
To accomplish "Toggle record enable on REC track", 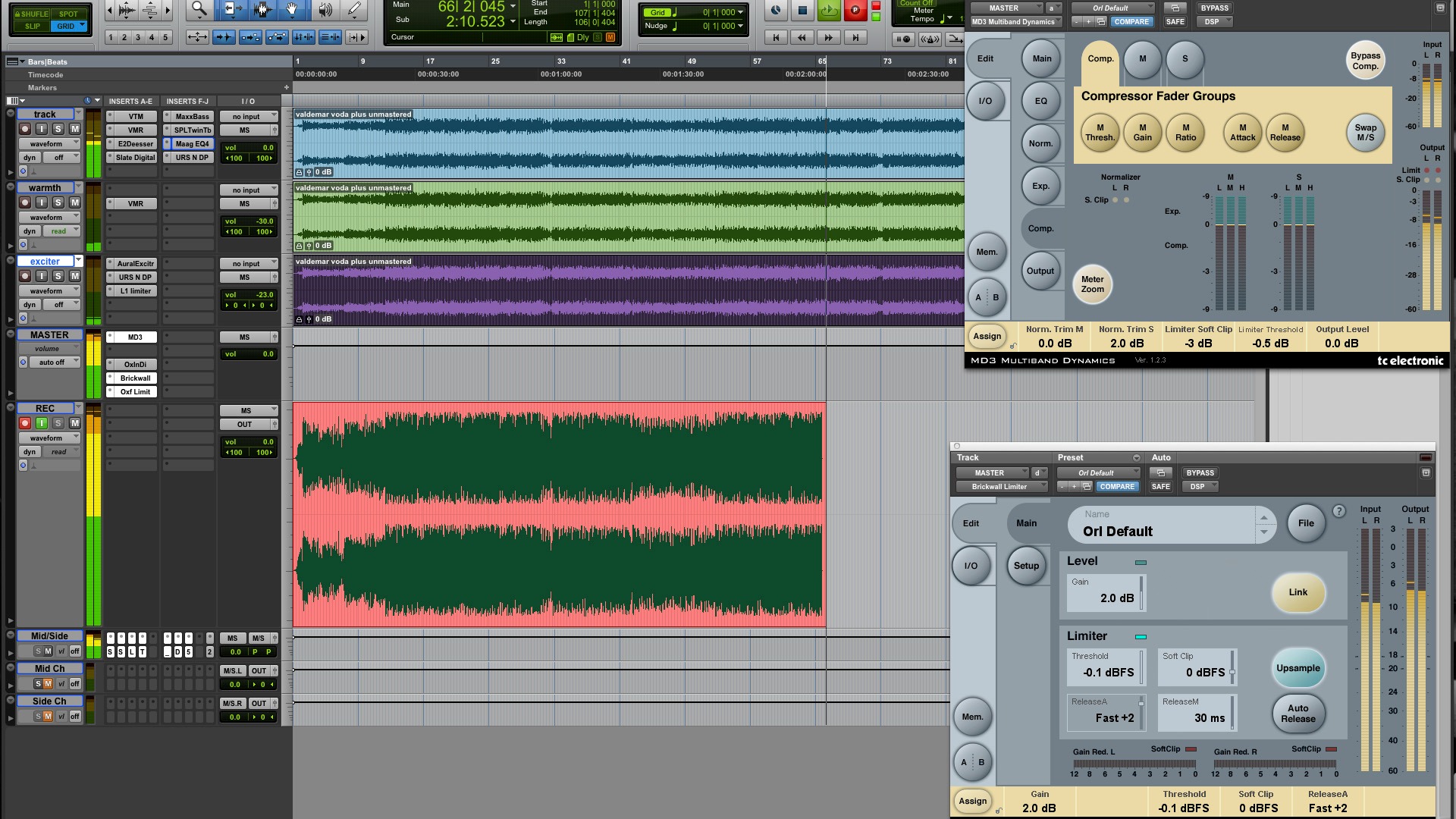I will click(25, 423).
